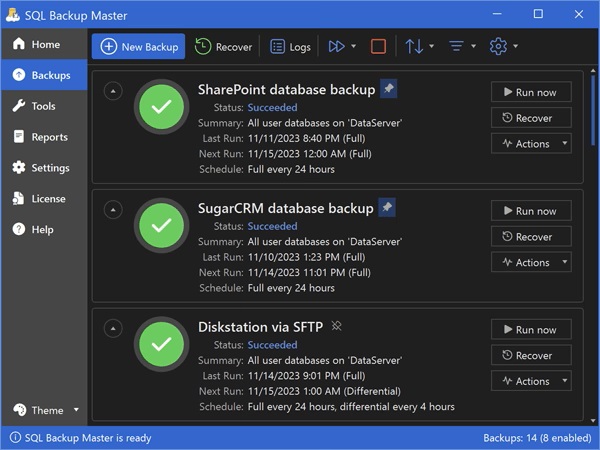Expand the sort options dropdown arrow

(432, 46)
